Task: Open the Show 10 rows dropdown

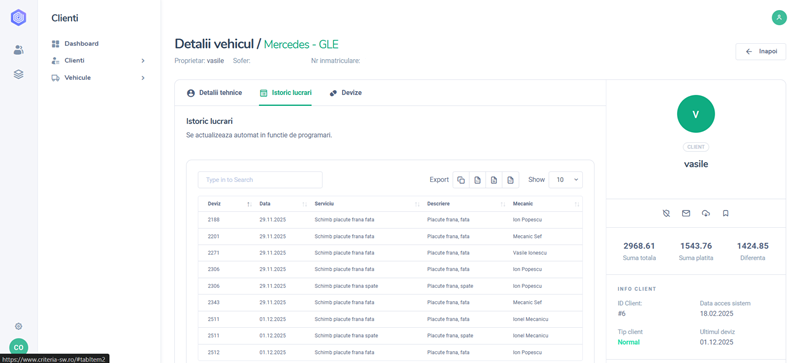Action: 565,180
